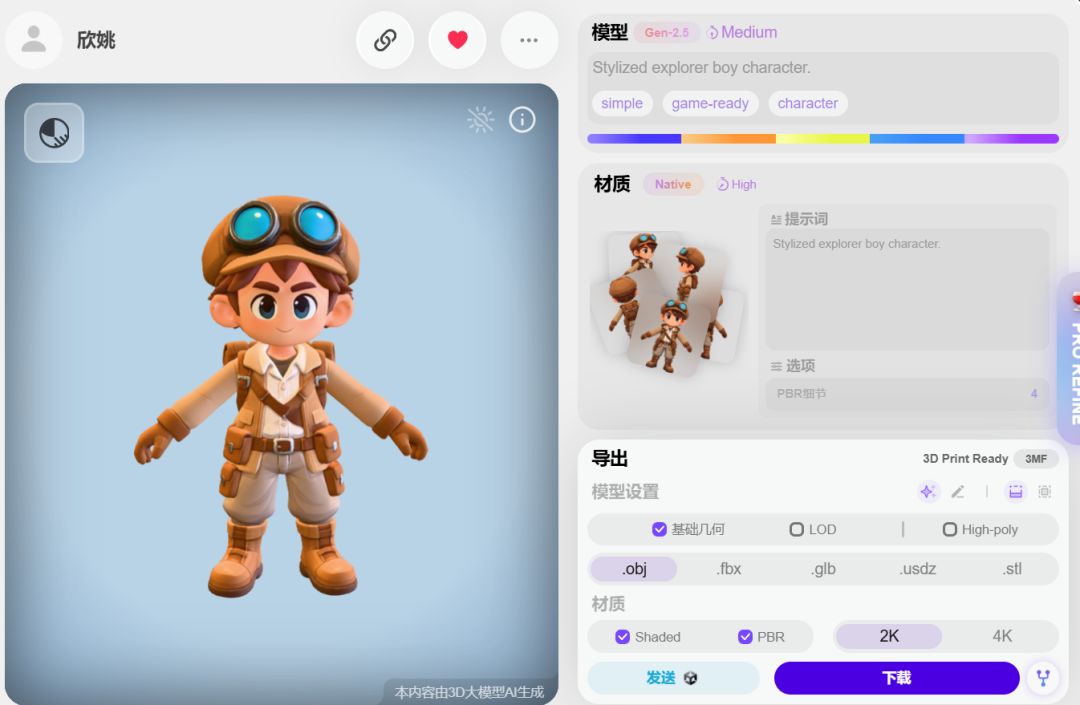Viewport: 1080px width, 705px height.
Task: Click the simple tag
Action: click(x=621, y=103)
